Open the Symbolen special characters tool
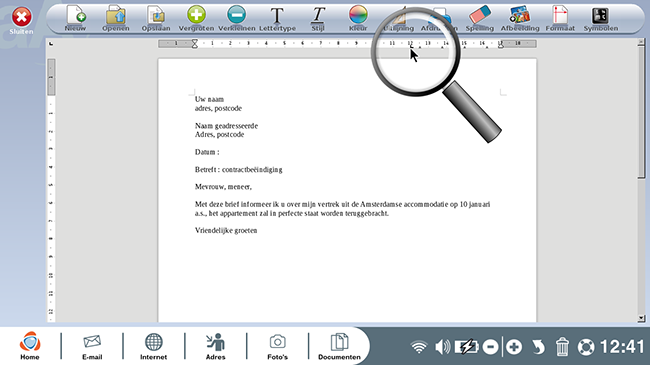This screenshot has width=650, height=365. point(601,18)
